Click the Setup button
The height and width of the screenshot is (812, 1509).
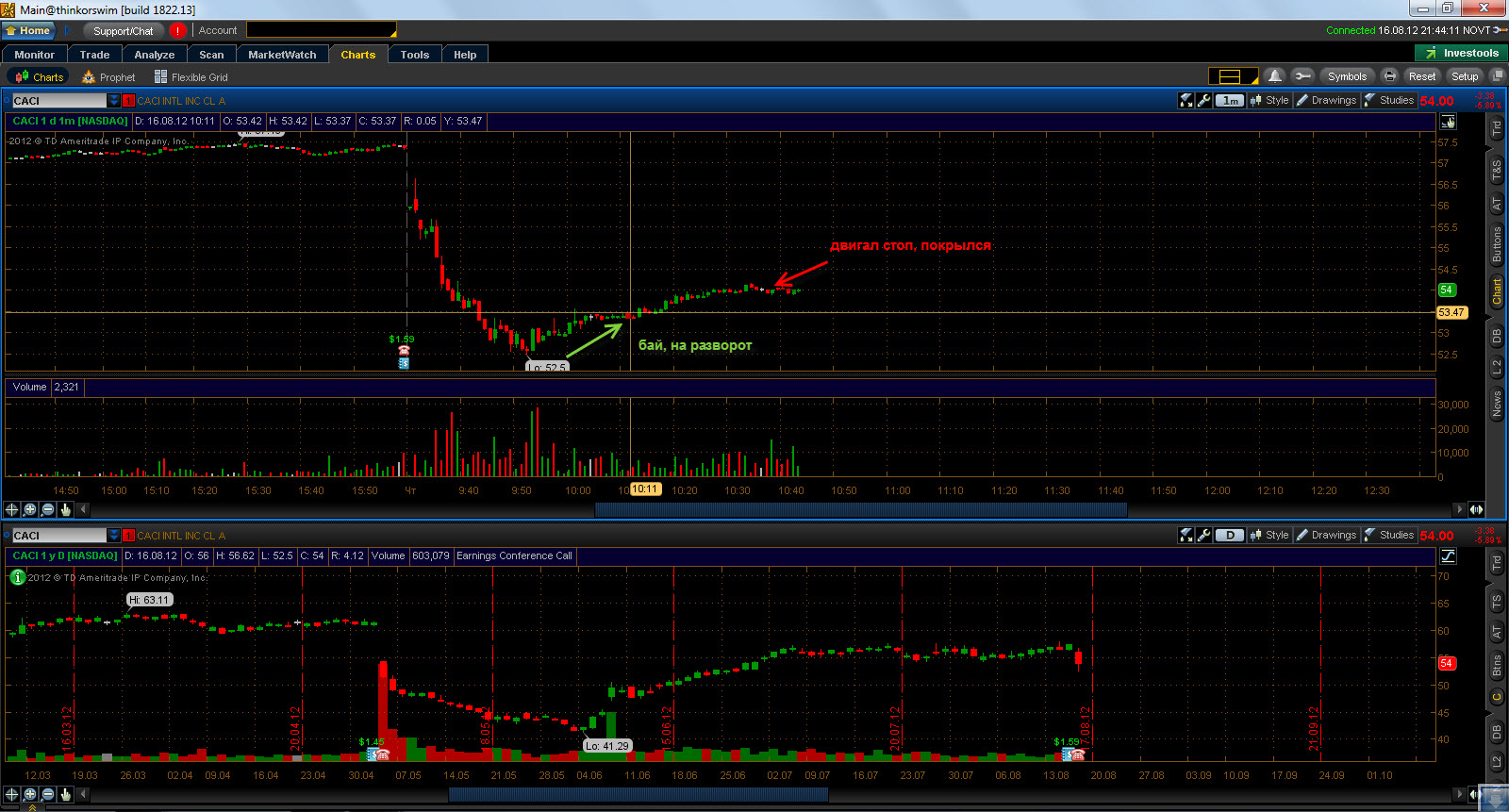click(1465, 76)
